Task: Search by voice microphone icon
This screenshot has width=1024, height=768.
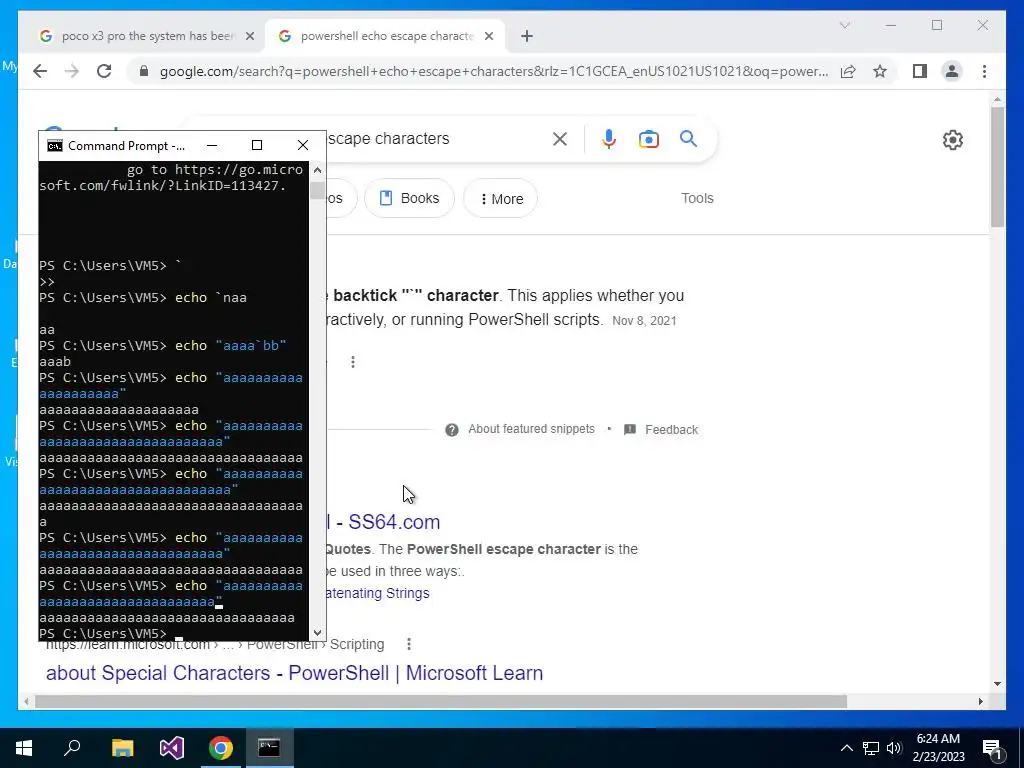Action: point(609,139)
